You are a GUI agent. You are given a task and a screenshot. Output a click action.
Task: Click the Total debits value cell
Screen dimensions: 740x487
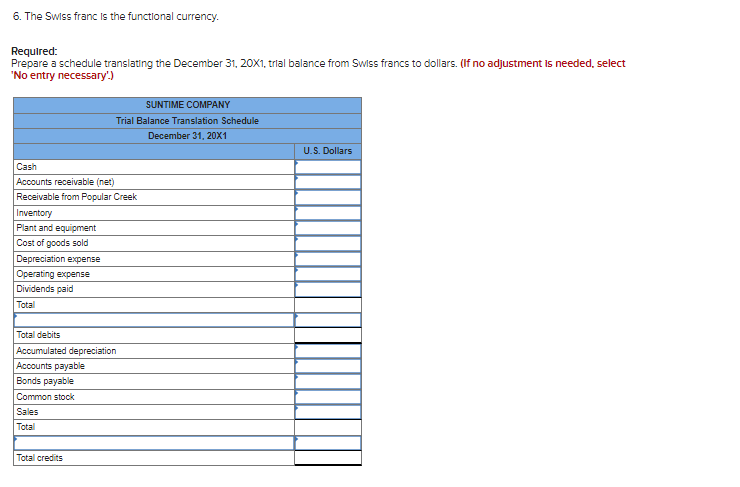[328, 335]
